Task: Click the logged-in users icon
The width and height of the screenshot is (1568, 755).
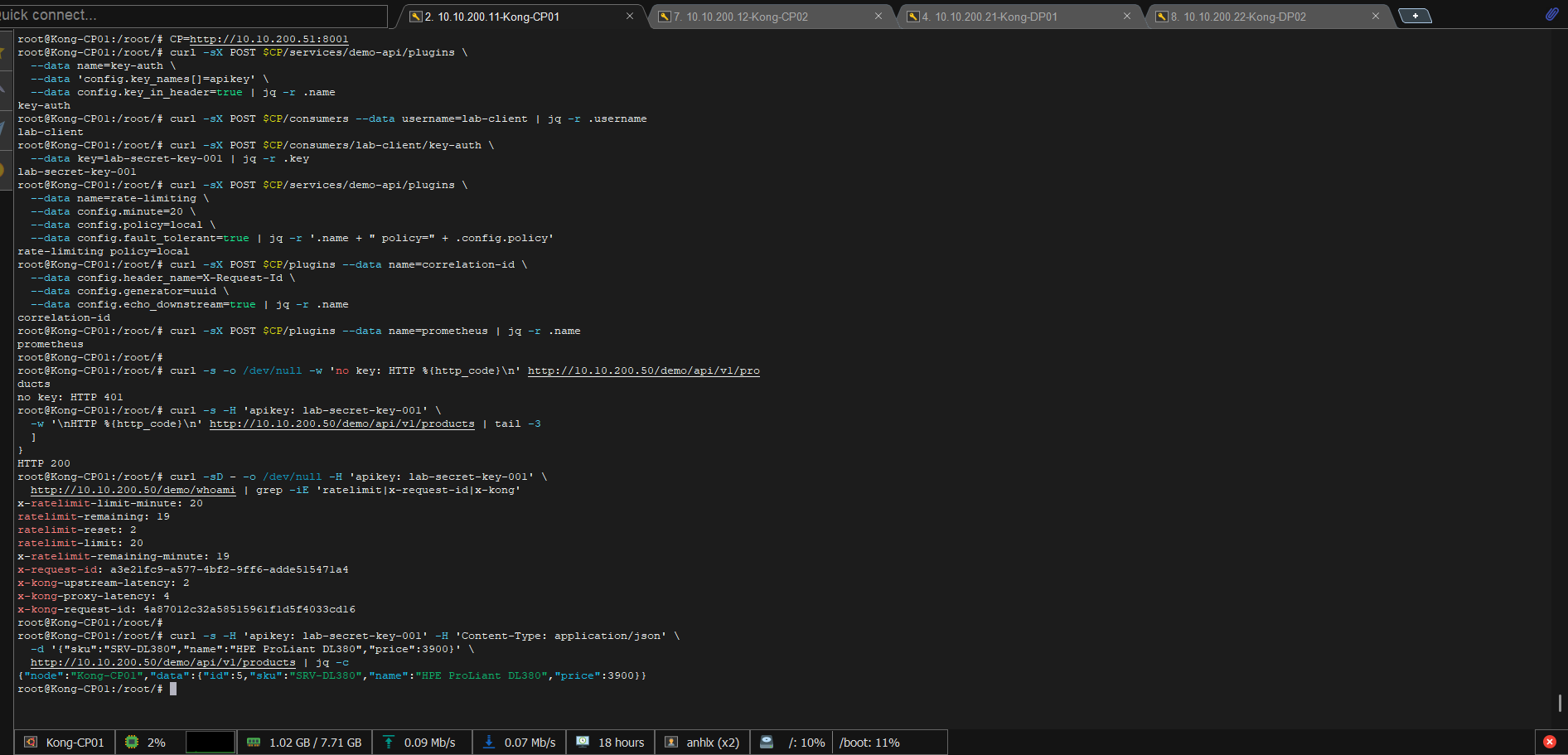Action: (x=671, y=742)
